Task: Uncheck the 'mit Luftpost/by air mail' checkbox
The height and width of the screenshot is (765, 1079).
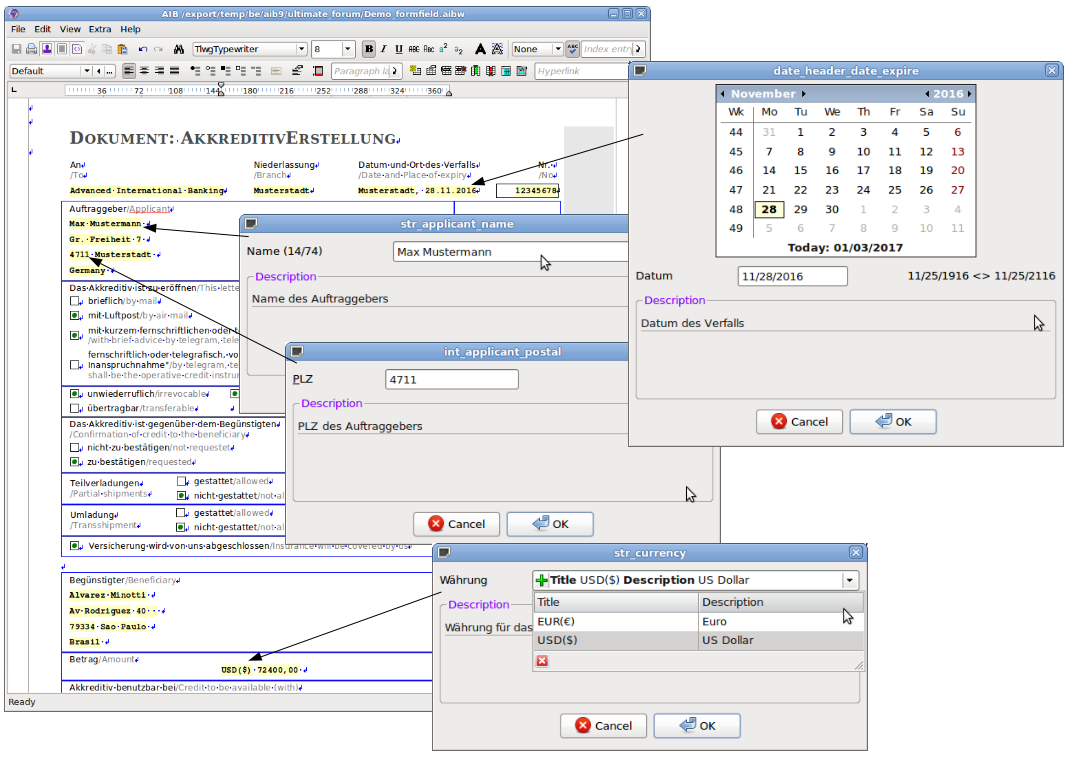Action: [x=75, y=315]
